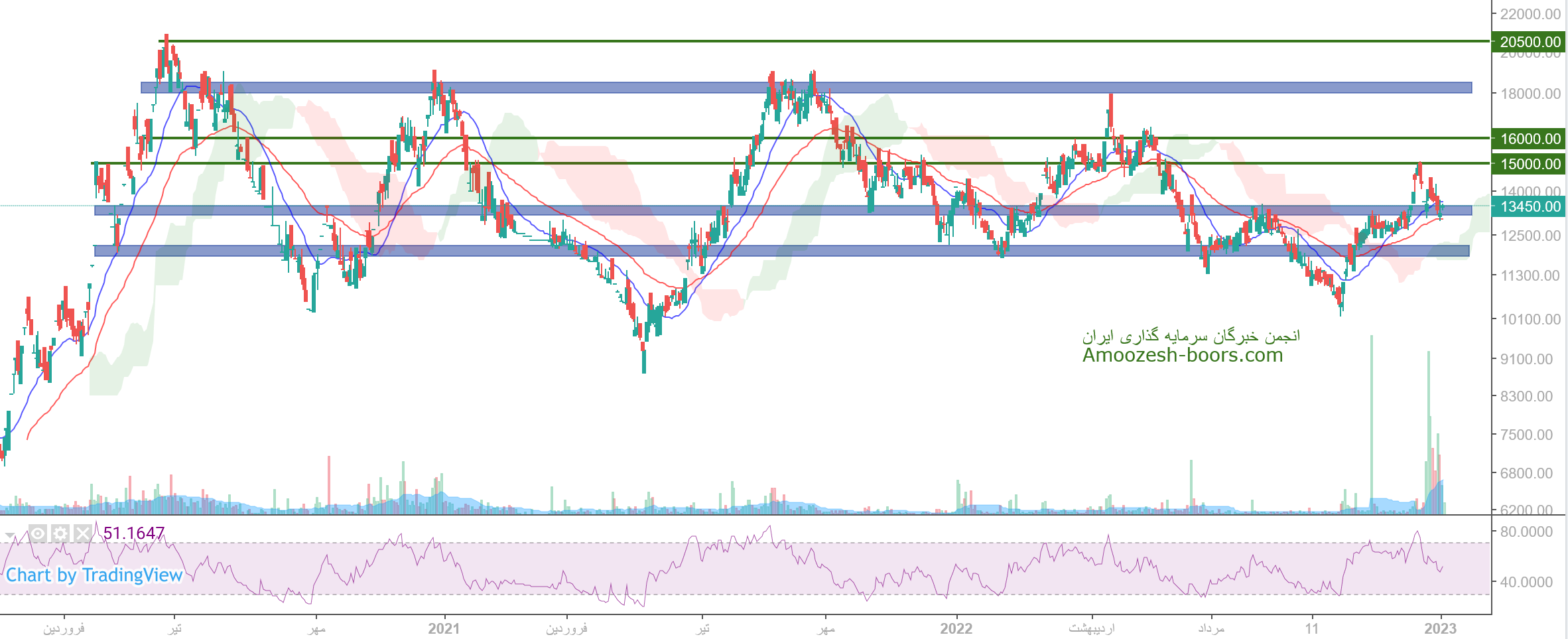Select the 16000.00 green price label
This screenshot has width=1568, height=639.
[x=1529, y=139]
